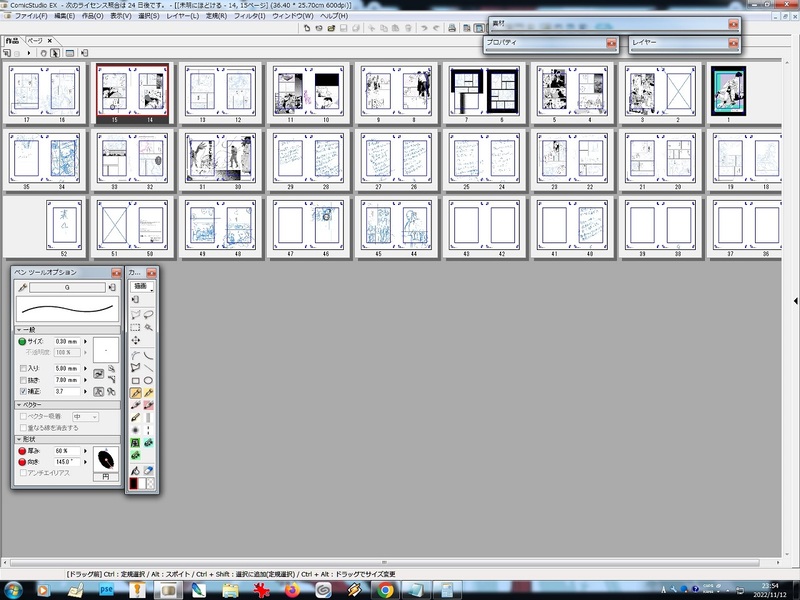Enable the 入り (stroke-in) checkbox
The image size is (800, 600).
(23, 368)
